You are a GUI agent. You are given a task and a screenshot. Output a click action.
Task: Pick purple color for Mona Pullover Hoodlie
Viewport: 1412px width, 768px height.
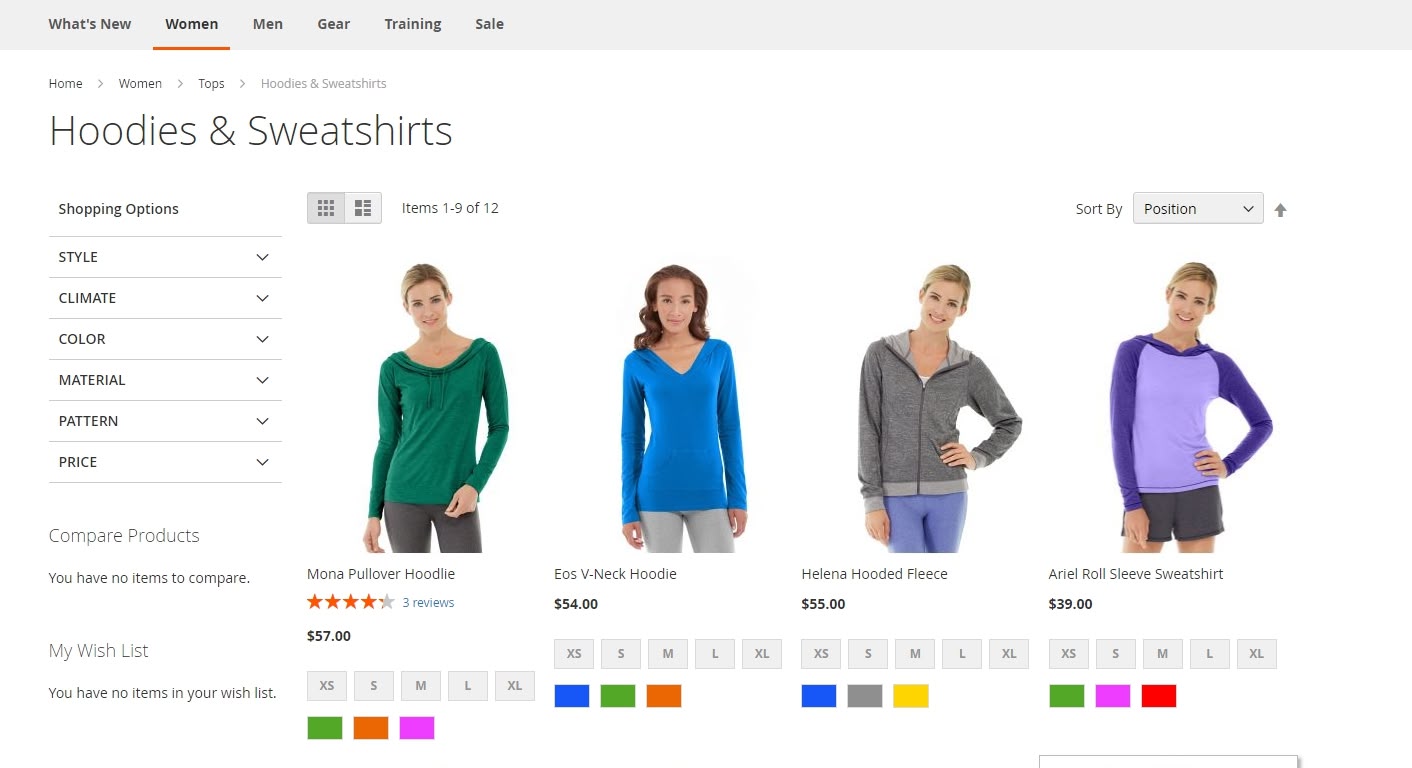pos(417,728)
